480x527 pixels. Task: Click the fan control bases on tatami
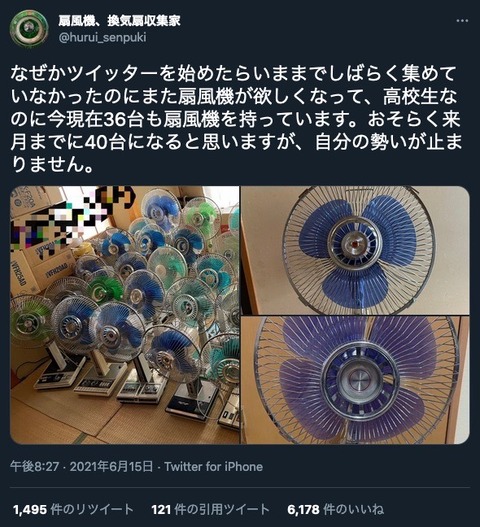134,393
